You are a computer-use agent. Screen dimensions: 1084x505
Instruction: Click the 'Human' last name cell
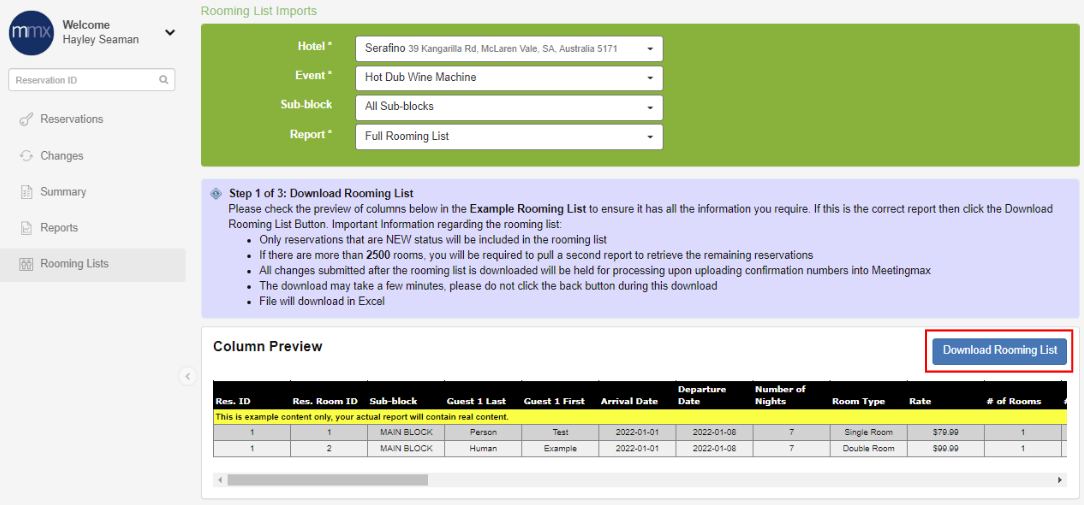483,448
